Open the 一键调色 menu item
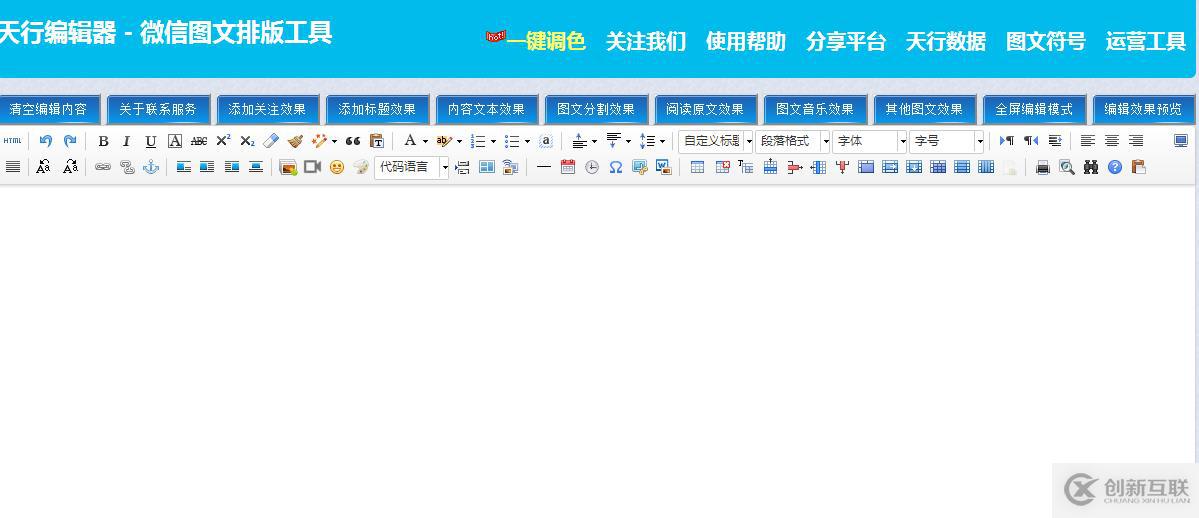 (546, 41)
